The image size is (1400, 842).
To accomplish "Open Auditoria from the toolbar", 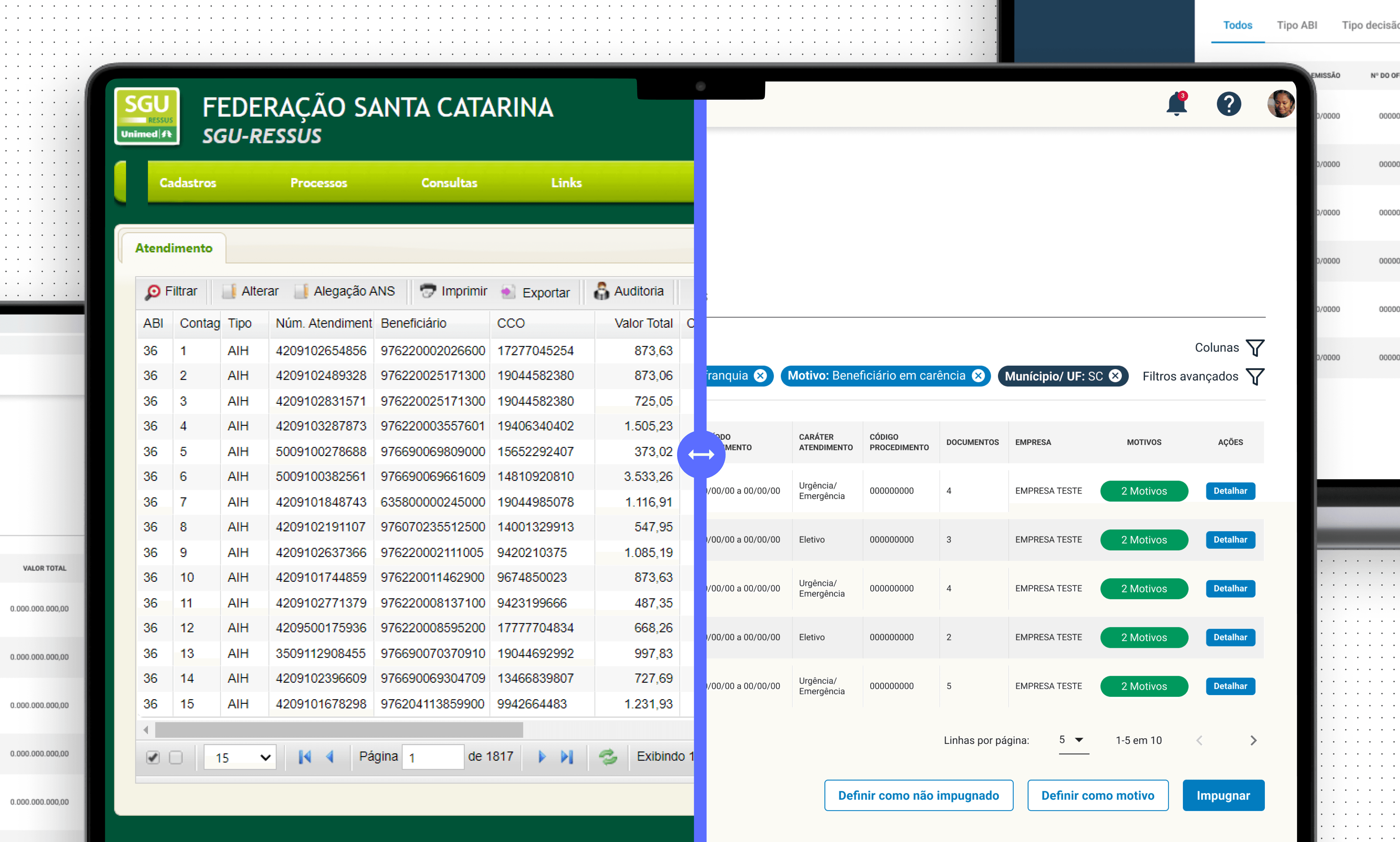I will pos(628,291).
